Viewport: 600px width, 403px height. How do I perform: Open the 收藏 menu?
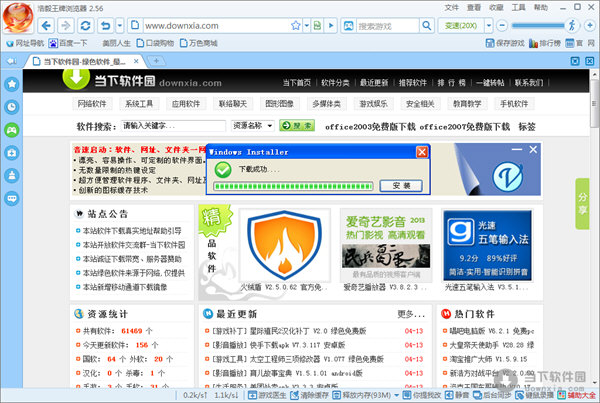(x=496, y=8)
